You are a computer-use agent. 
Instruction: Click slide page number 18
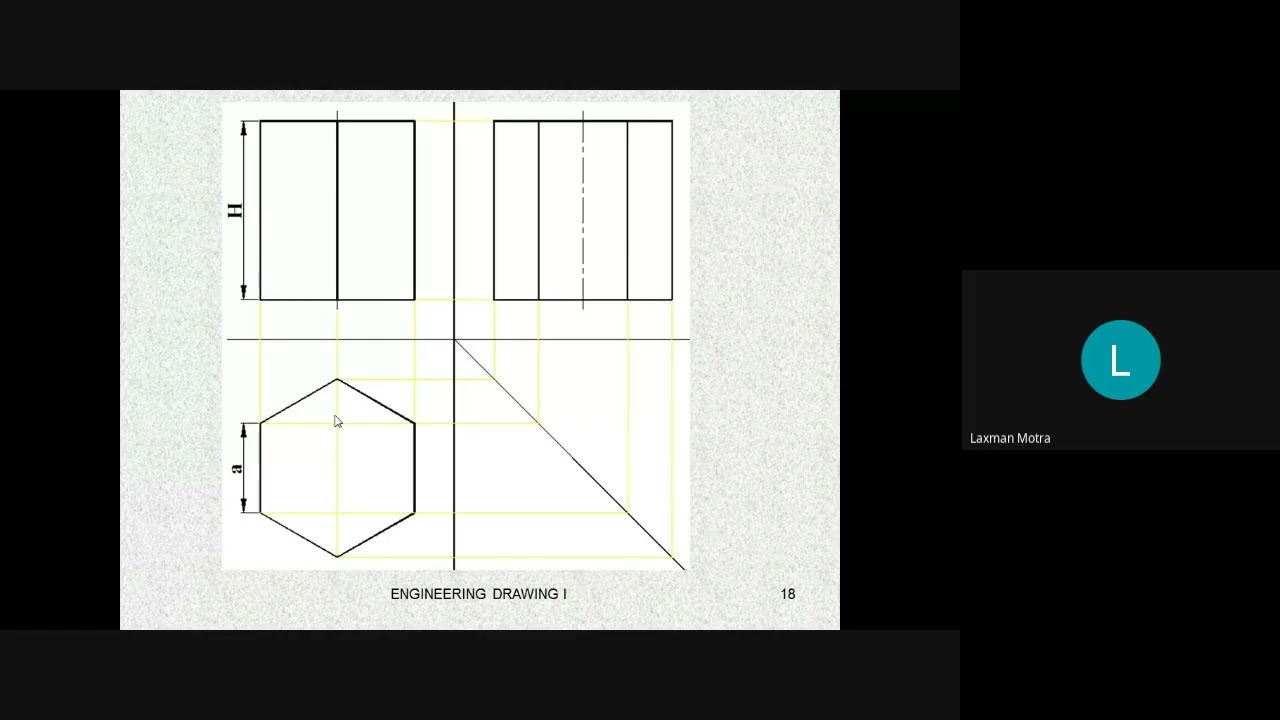788,594
